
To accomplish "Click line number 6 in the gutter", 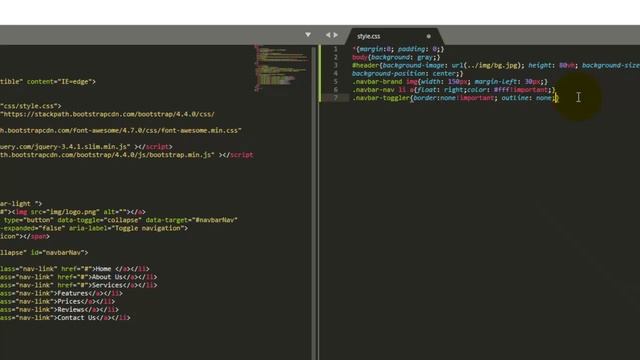I will [x=336, y=90].
